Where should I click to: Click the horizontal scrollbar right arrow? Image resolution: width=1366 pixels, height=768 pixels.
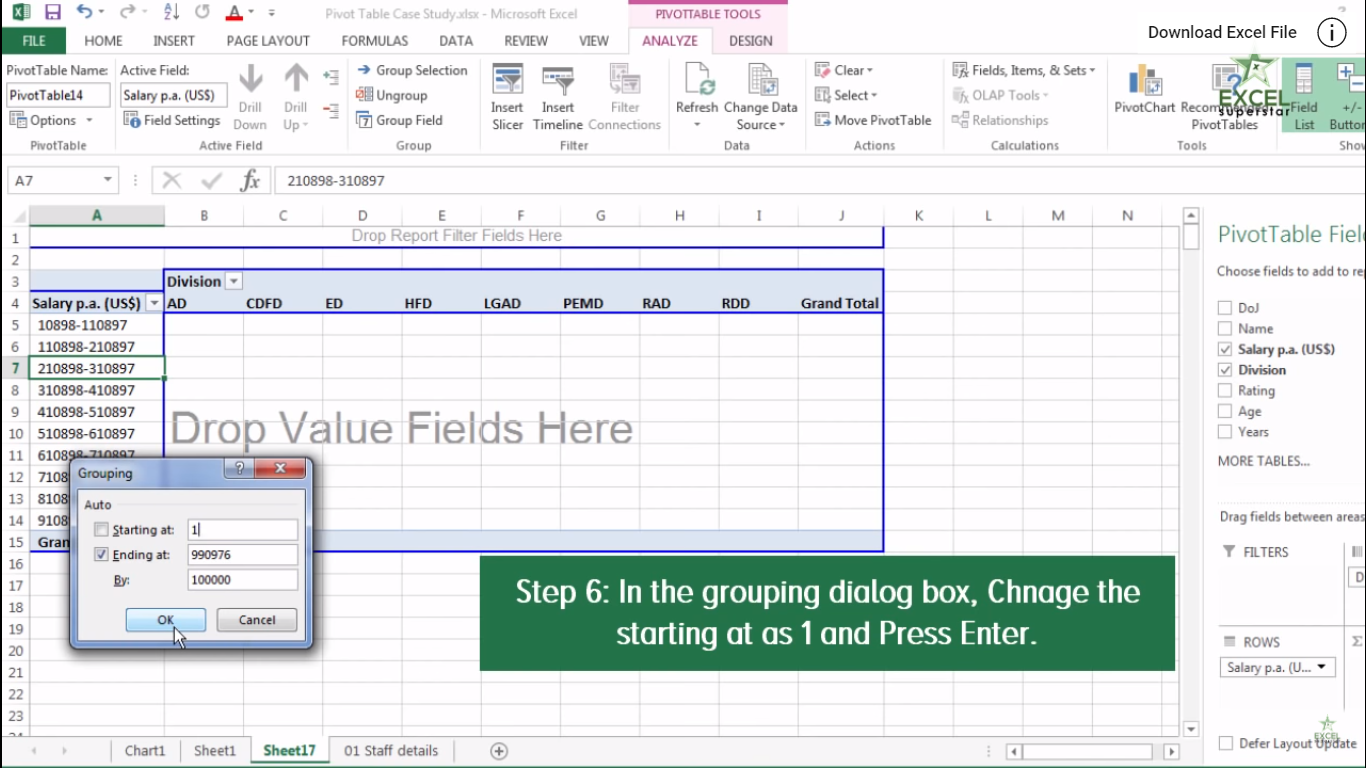coord(1172,751)
